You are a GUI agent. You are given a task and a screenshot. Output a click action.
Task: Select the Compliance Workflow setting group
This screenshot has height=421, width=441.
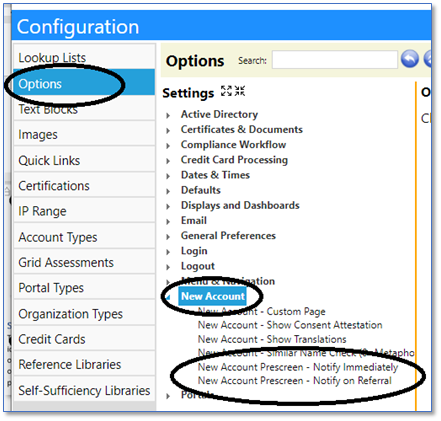coord(233,145)
